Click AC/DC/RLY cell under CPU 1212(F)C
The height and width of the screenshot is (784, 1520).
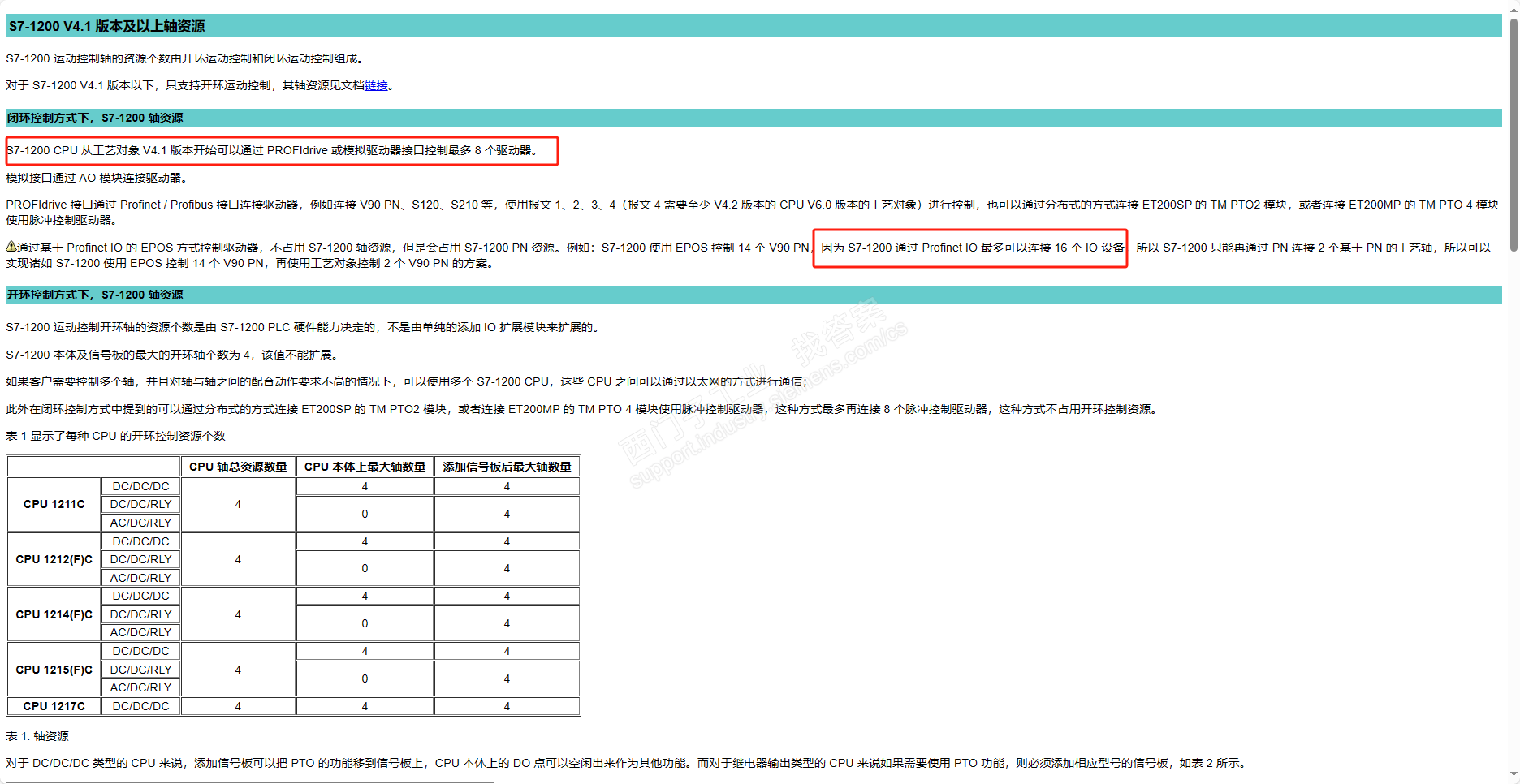coord(141,578)
